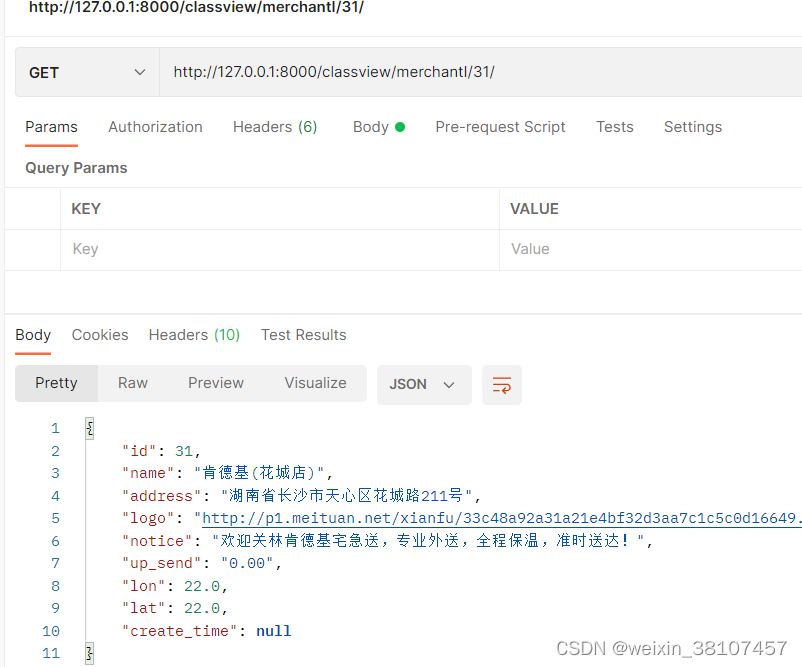802x667 pixels.
Task: Switch to the request Body tab
Action: 371,127
